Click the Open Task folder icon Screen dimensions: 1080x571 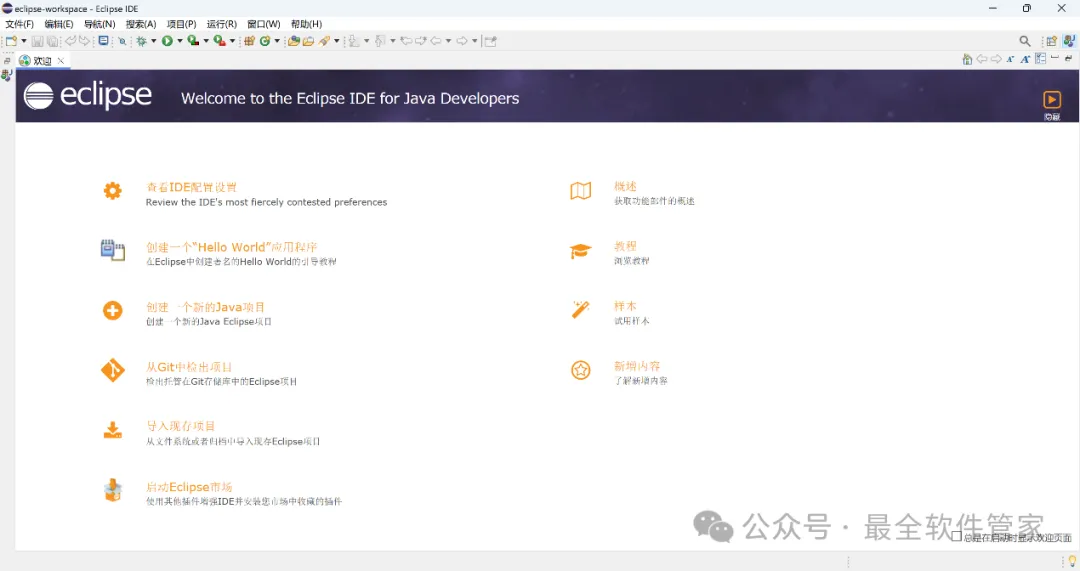(x=308, y=41)
